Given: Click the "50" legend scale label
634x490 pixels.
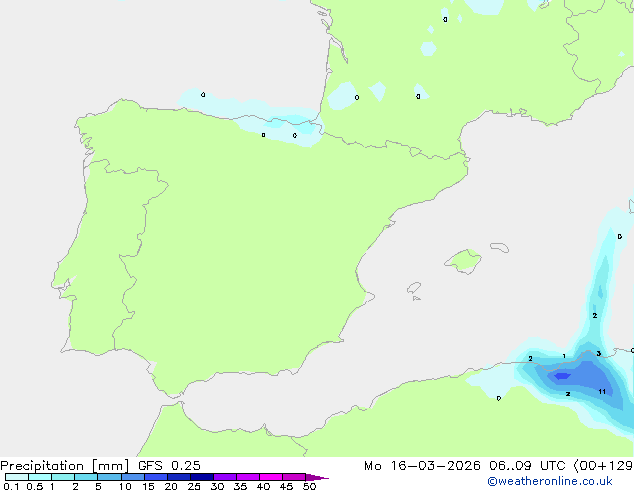Looking at the screenshot, I should [x=309, y=486].
